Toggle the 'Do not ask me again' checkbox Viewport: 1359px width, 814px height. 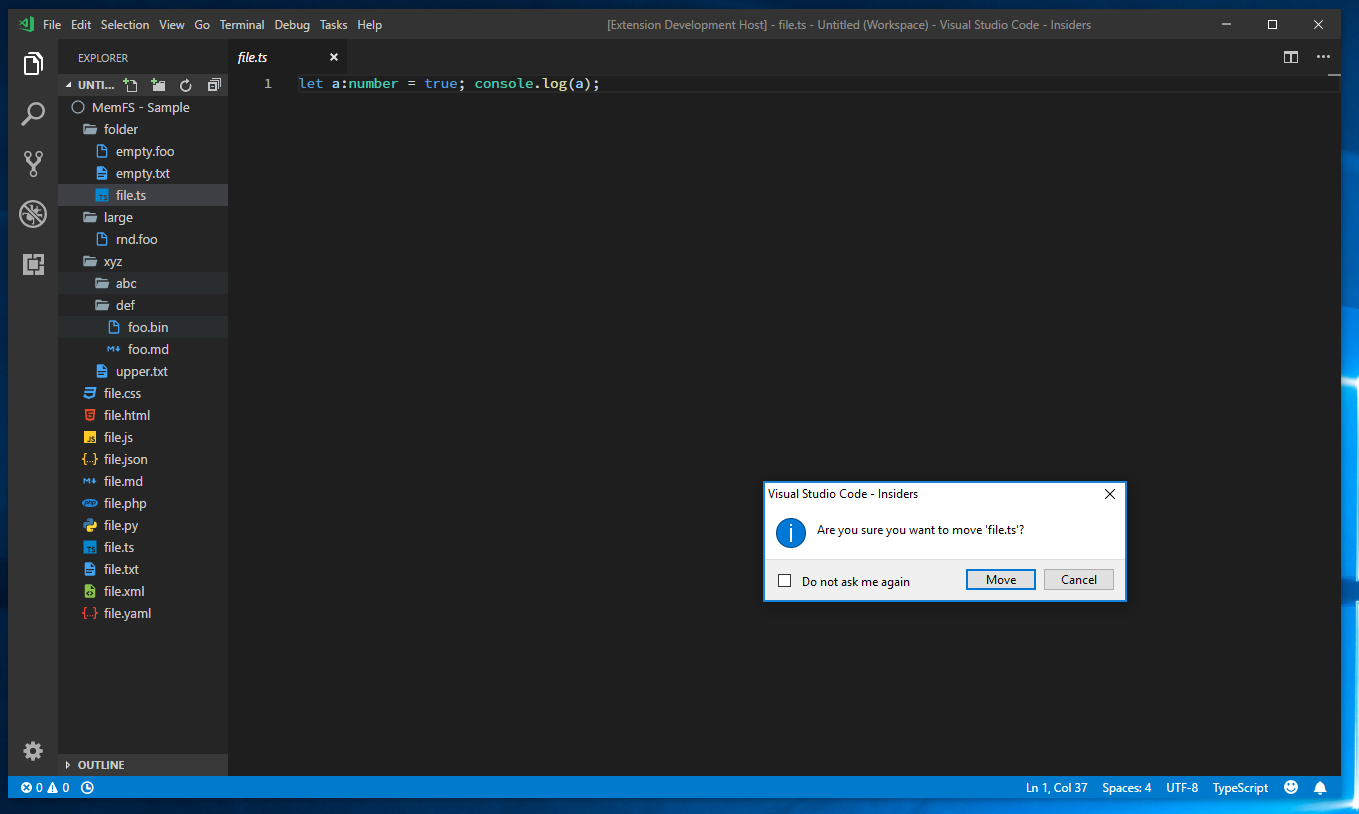point(784,579)
